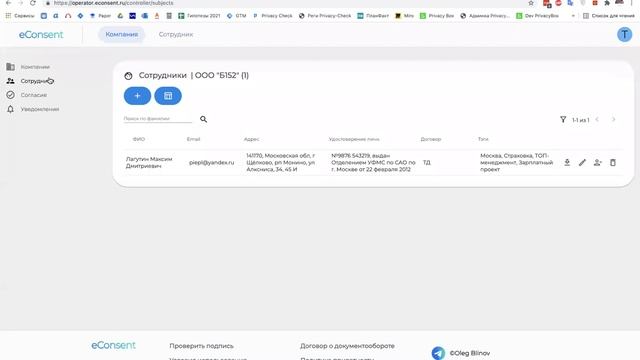Edit the Лагутин row with the pencil icon
Screen dimensions: 640x360
pyautogui.click(x=582, y=162)
